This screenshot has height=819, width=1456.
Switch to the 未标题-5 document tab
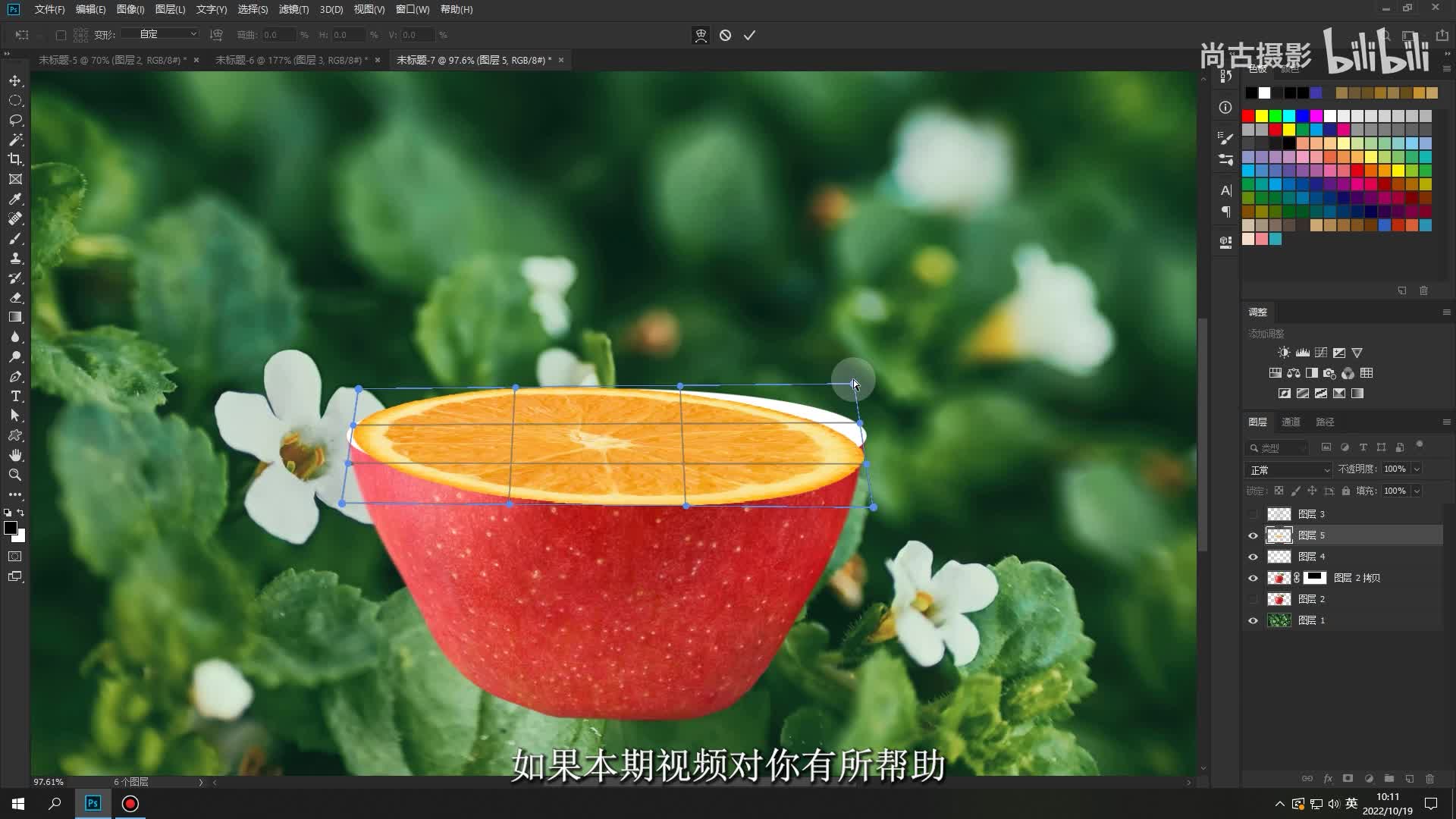point(112,61)
